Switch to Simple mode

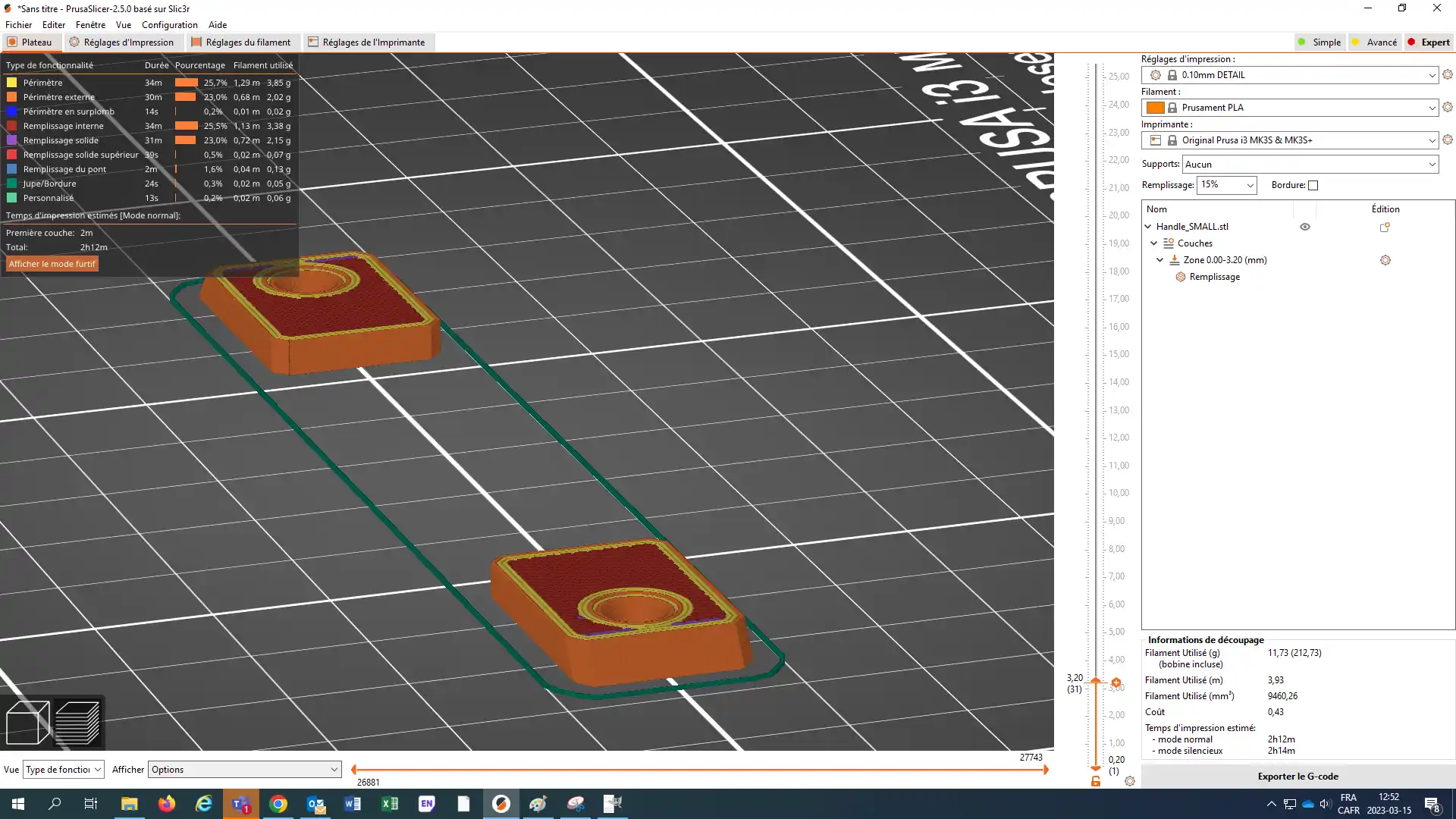pos(1319,42)
